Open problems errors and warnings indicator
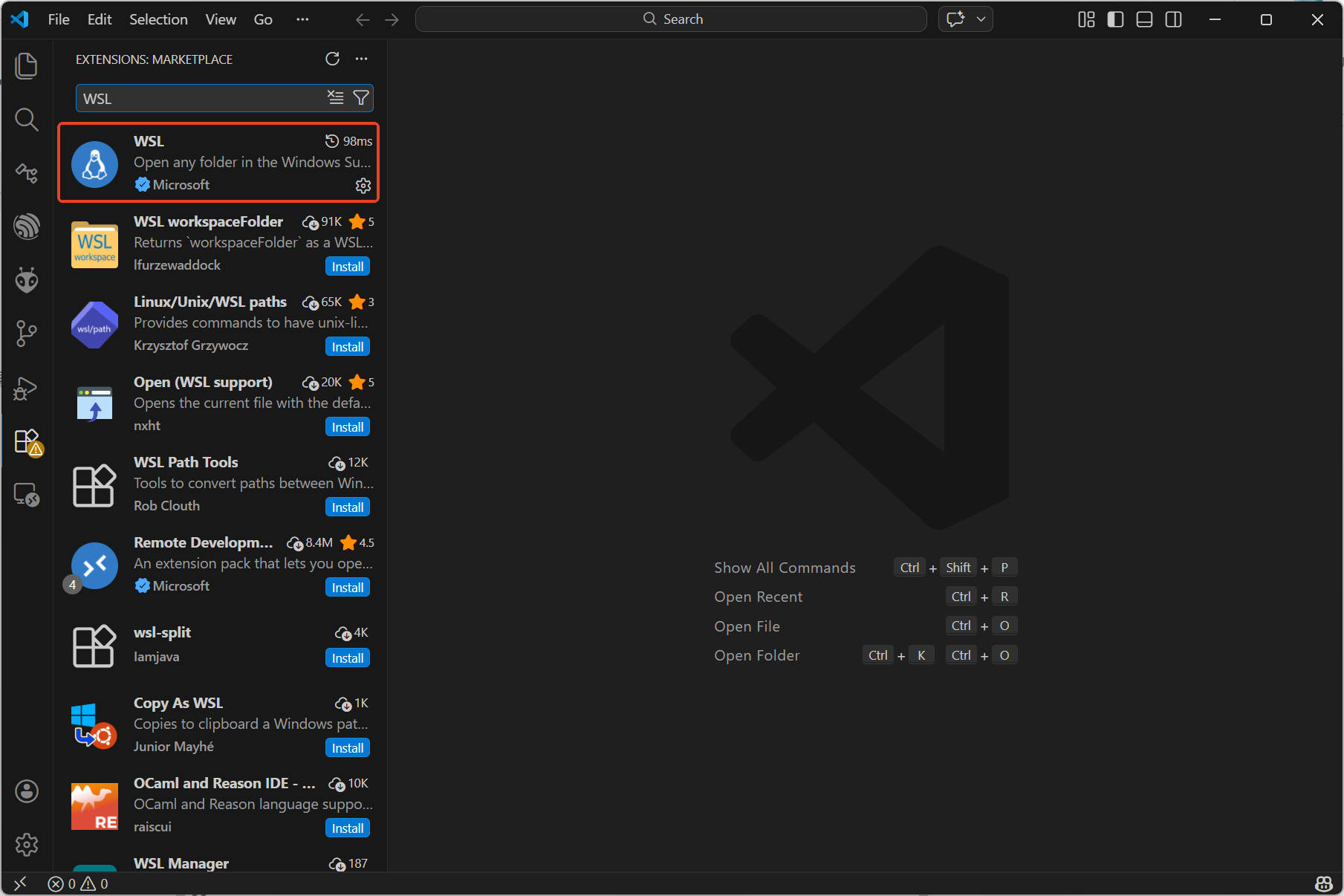Viewport: 1344px width, 896px height. (x=78, y=883)
